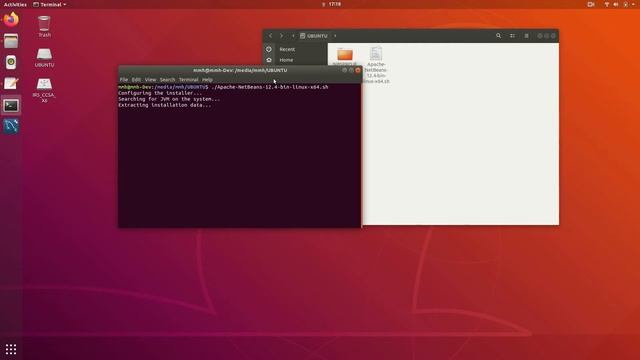Open the terminal File menu
640x360 pixels.
pos(124,80)
